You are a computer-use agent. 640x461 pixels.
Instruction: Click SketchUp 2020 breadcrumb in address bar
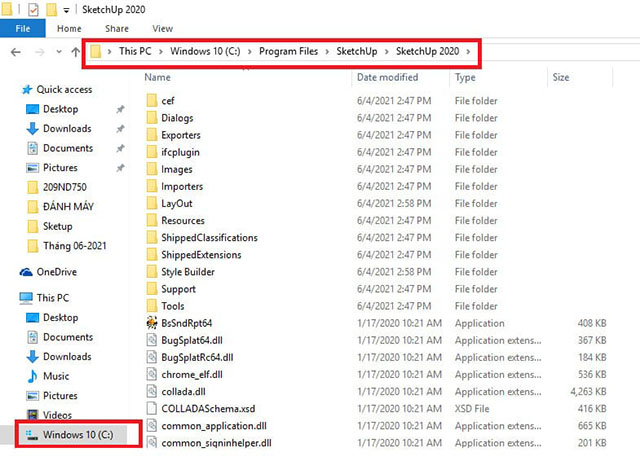point(427,51)
